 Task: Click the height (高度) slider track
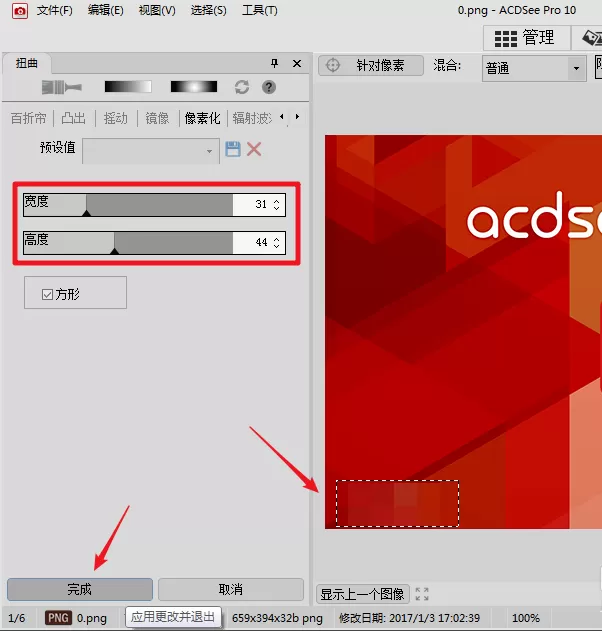coord(128,243)
